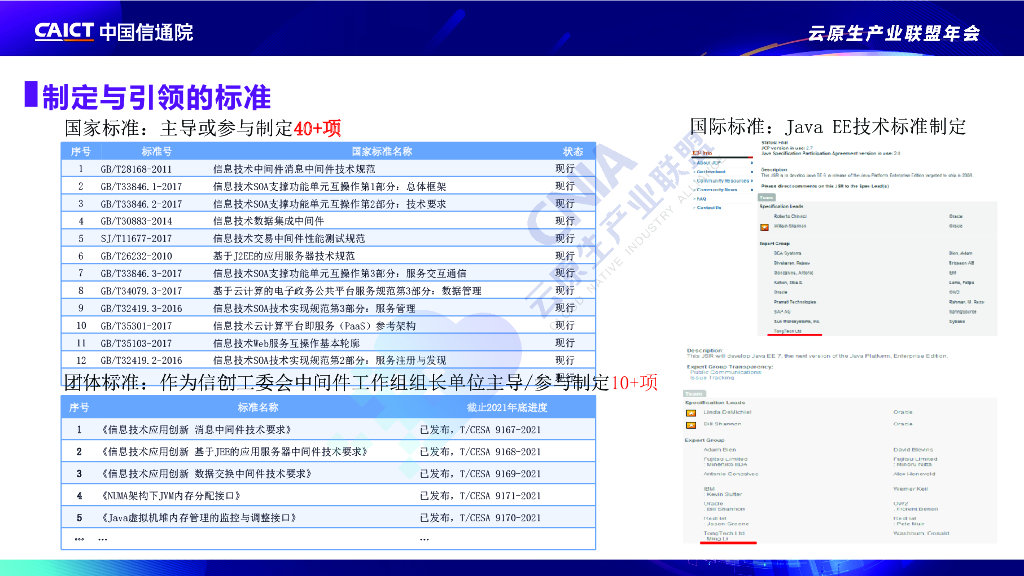Image resolution: width=1024 pixels, height=576 pixels.
Task: Click the CAICT logo in the header
Action: (x=63, y=31)
